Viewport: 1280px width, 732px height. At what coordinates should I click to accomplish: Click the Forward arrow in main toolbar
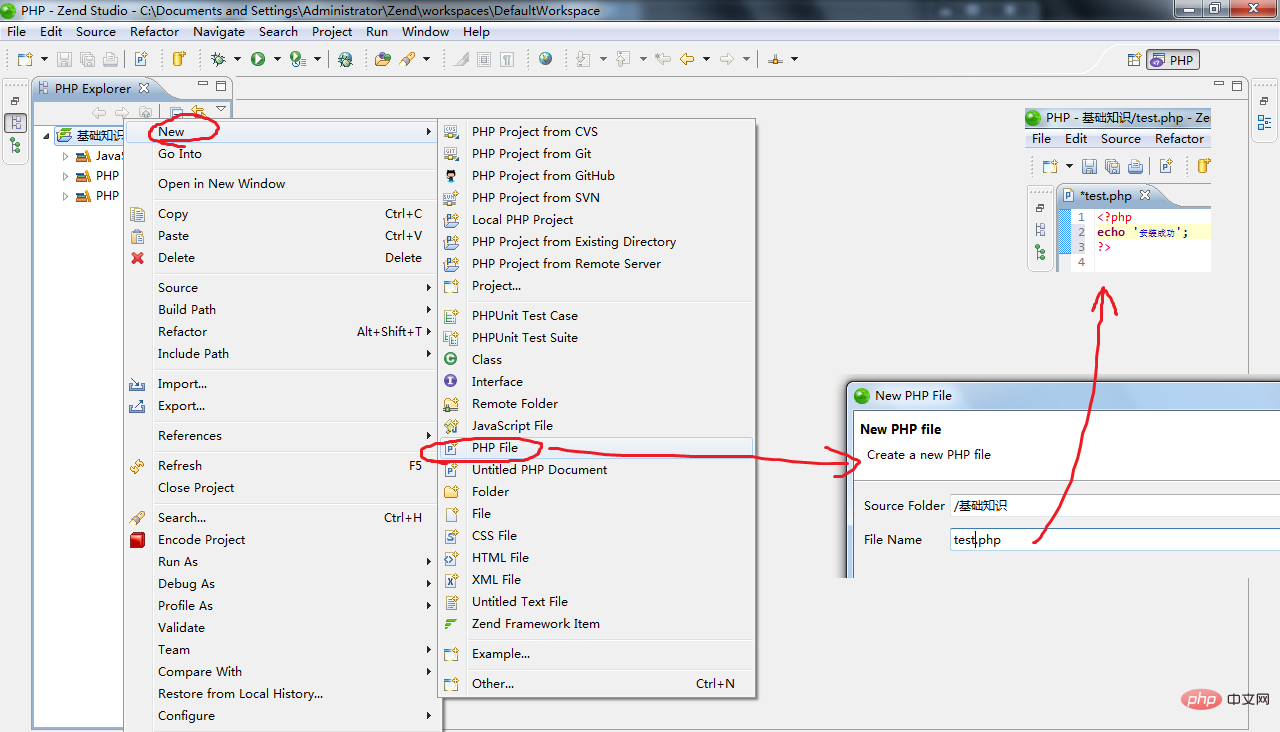(x=727, y=59)
